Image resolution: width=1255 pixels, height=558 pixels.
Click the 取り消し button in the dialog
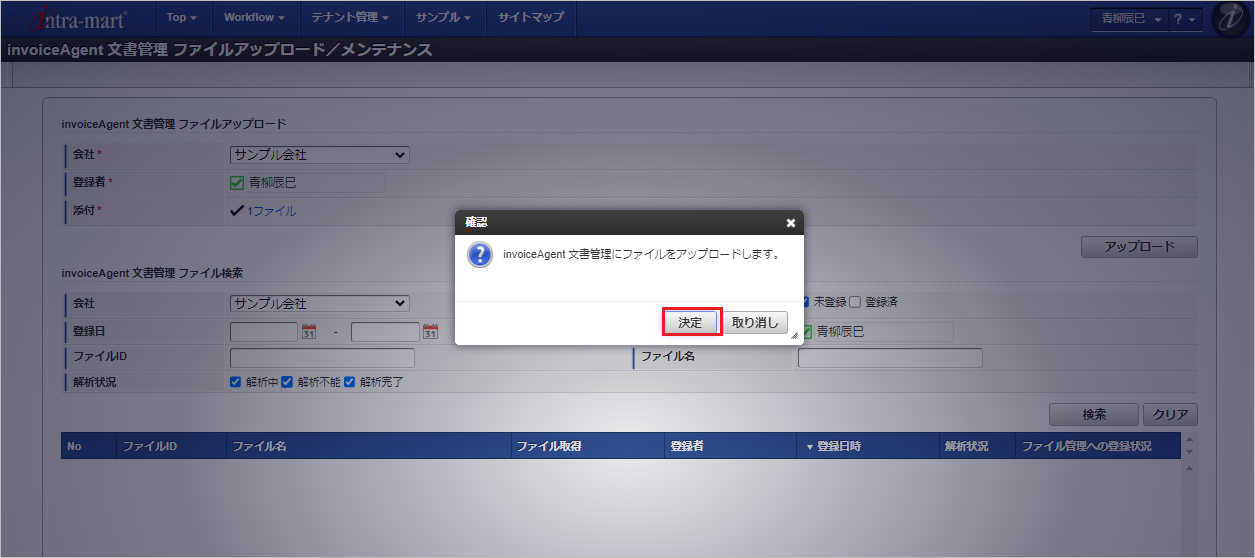tap(755, 323)
